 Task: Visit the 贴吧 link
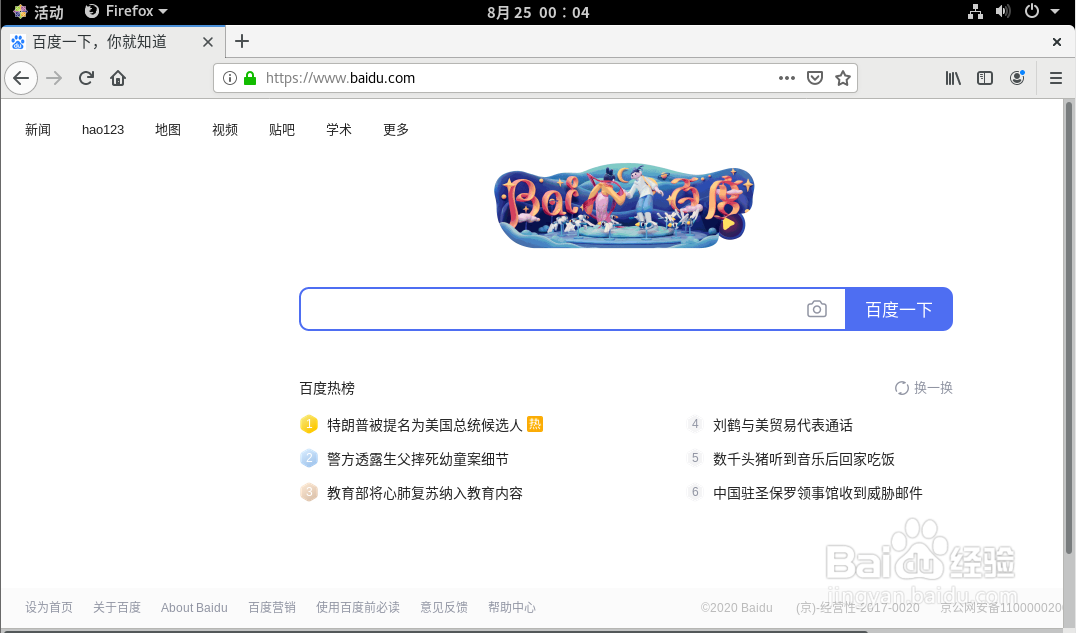pyautogui.click(x=282, y=130)
